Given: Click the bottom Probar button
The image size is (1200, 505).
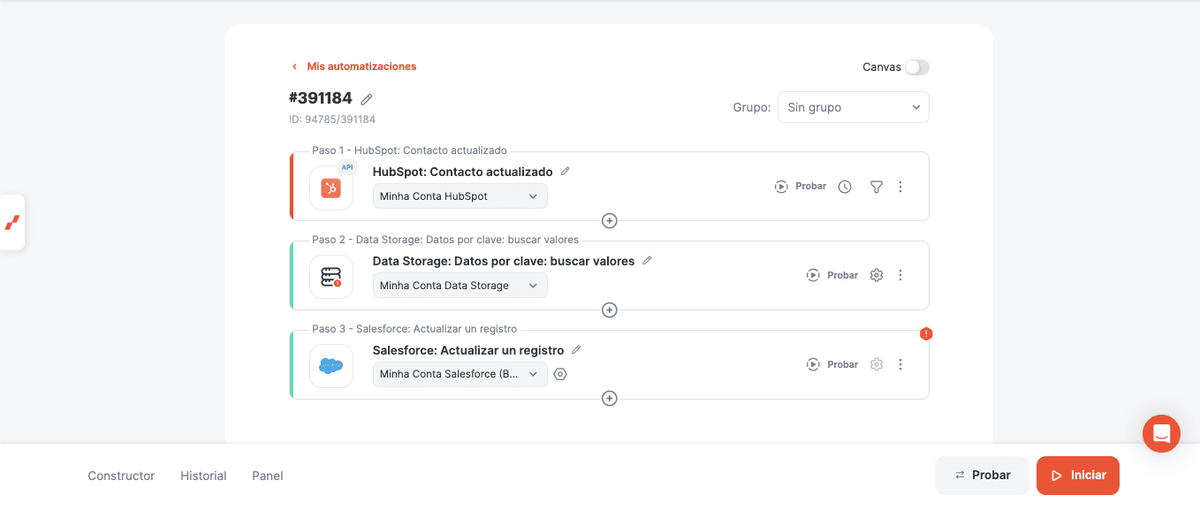Looking at the screenshot, I should point(982,475).
